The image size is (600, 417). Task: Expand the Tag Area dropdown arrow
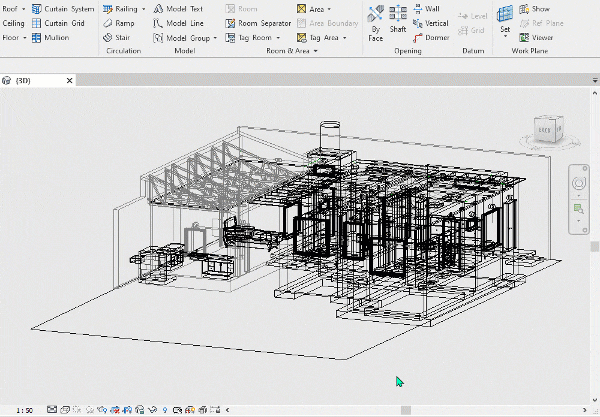tap(344, 38)
